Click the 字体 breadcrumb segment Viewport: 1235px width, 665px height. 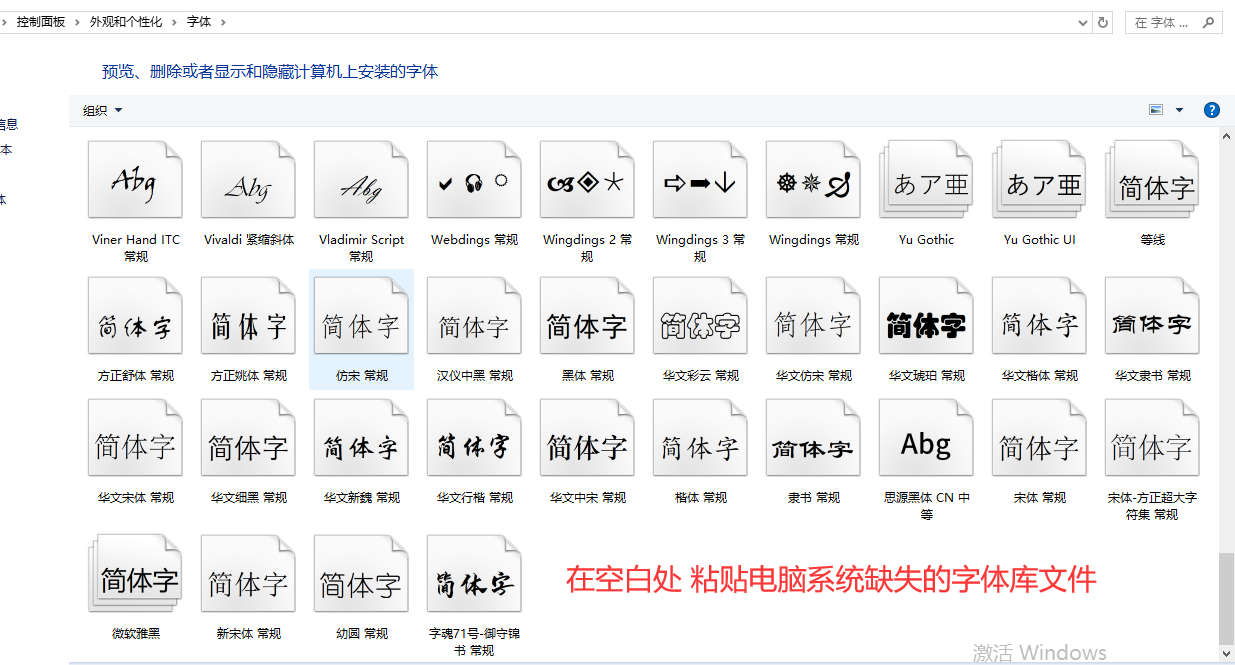click(x=199, y=21)
